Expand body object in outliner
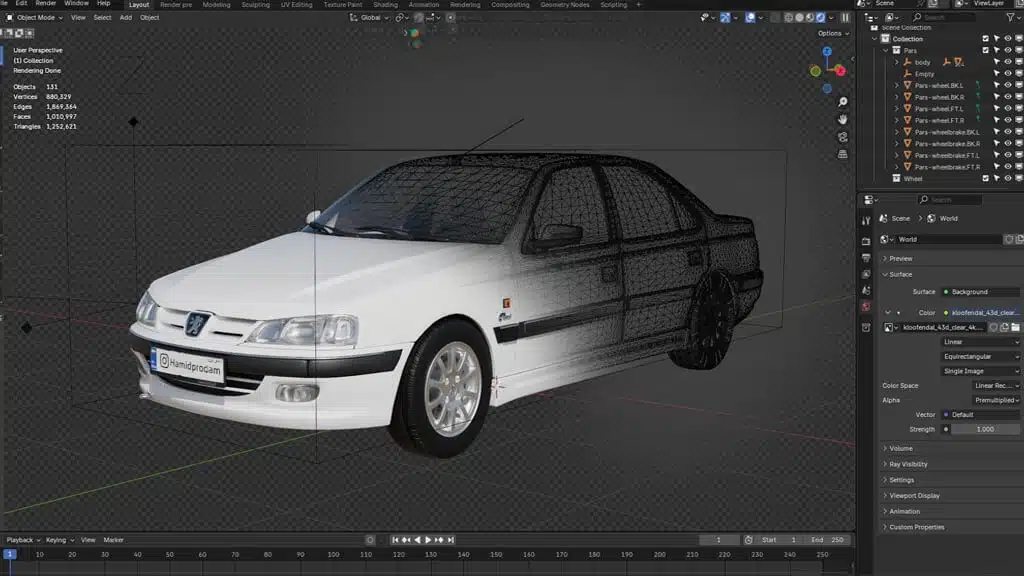Viewport: 1024px width, 576px height. [897, 62]
